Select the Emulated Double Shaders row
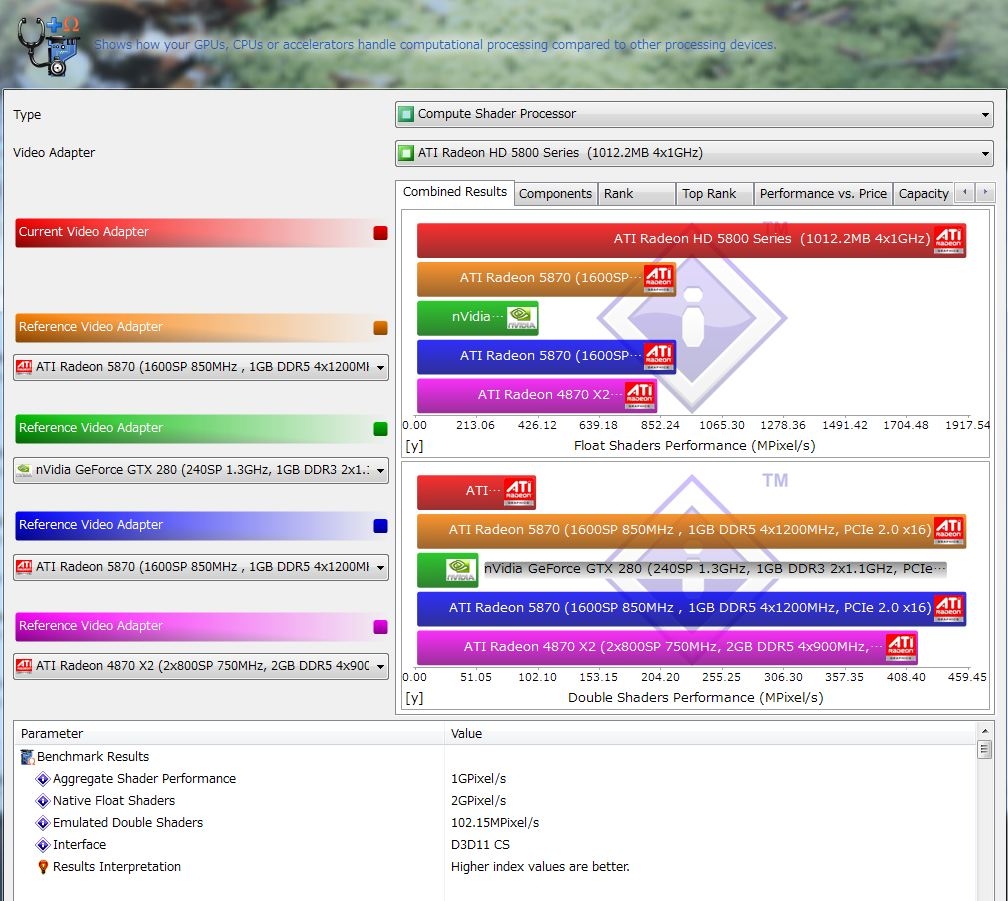Image resolution: width=1008 pixels, height=901 pixels. coord(495,823)
